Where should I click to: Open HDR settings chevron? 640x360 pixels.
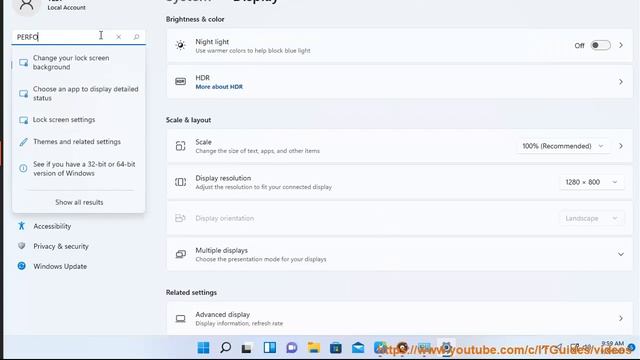[621, 82]
